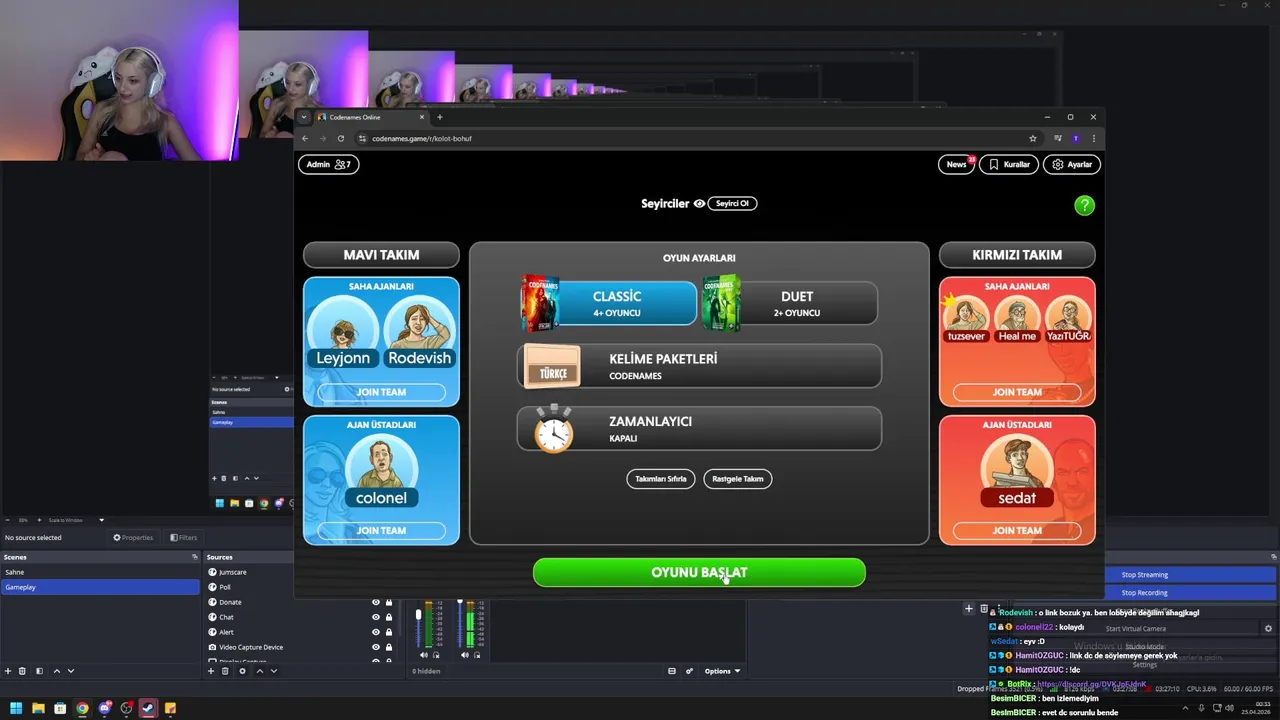The image size is (1280, 720).
Task: Click the Leyjonn player avatar
Action: 343,331
